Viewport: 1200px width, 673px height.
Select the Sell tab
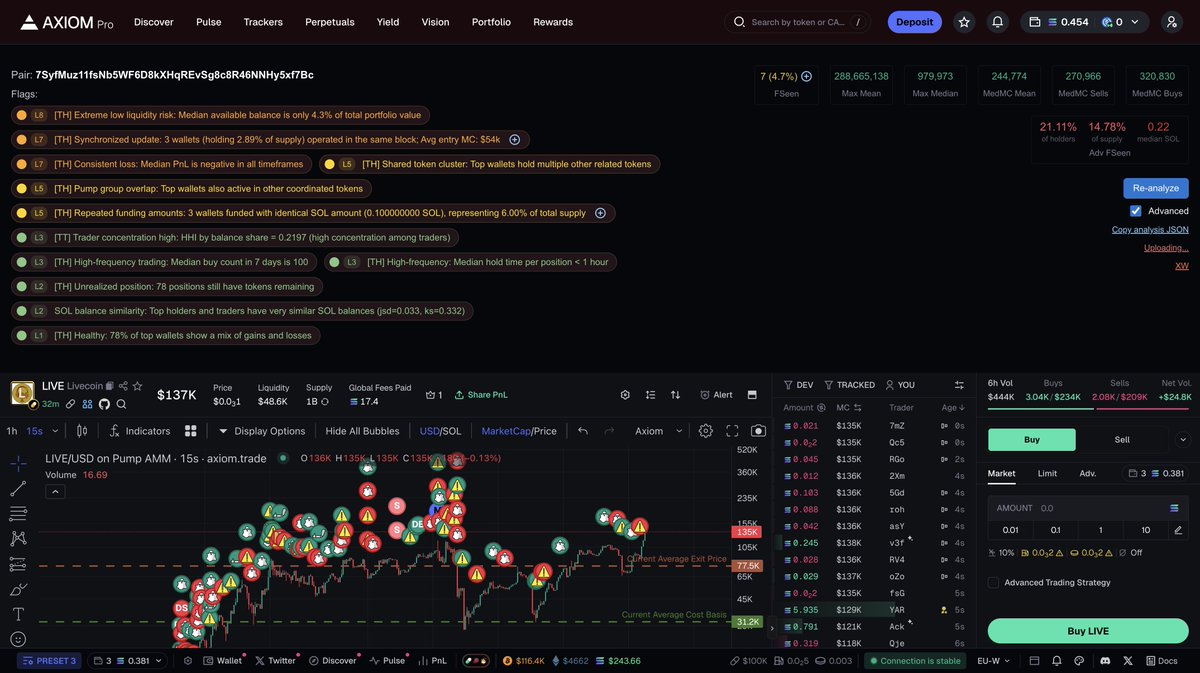pos(1123,439)
